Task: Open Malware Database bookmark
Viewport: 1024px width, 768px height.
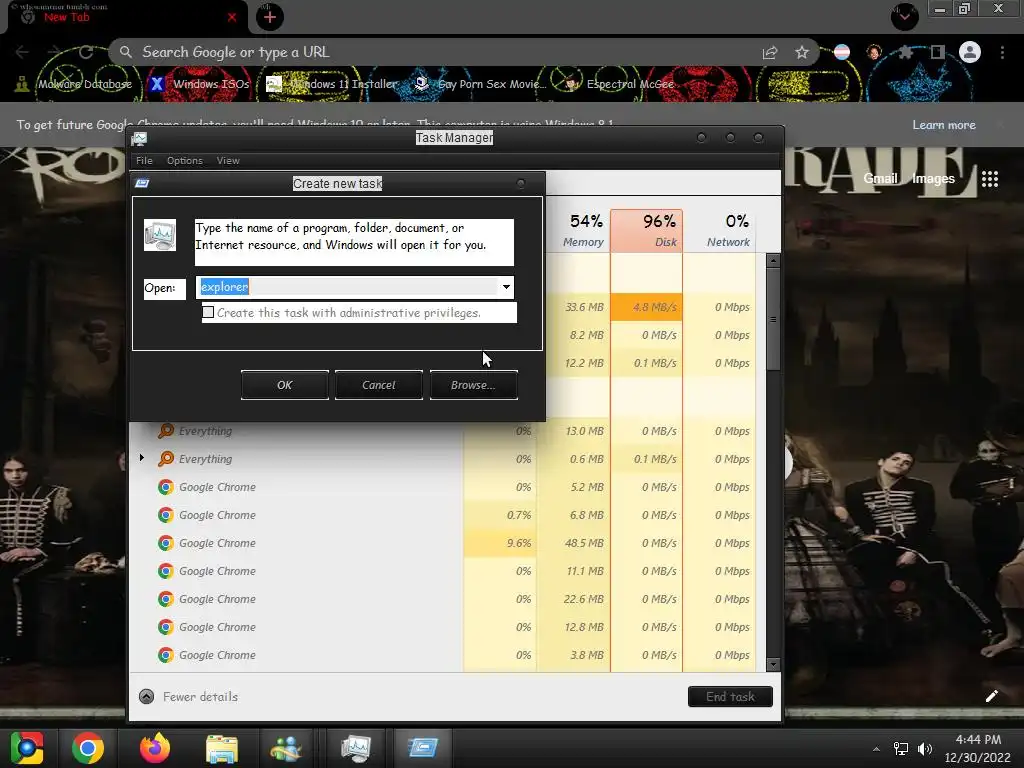Action: 74,84
